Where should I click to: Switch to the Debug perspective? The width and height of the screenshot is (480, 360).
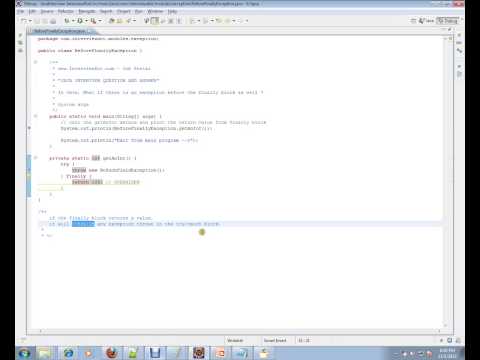pos(448,21)
